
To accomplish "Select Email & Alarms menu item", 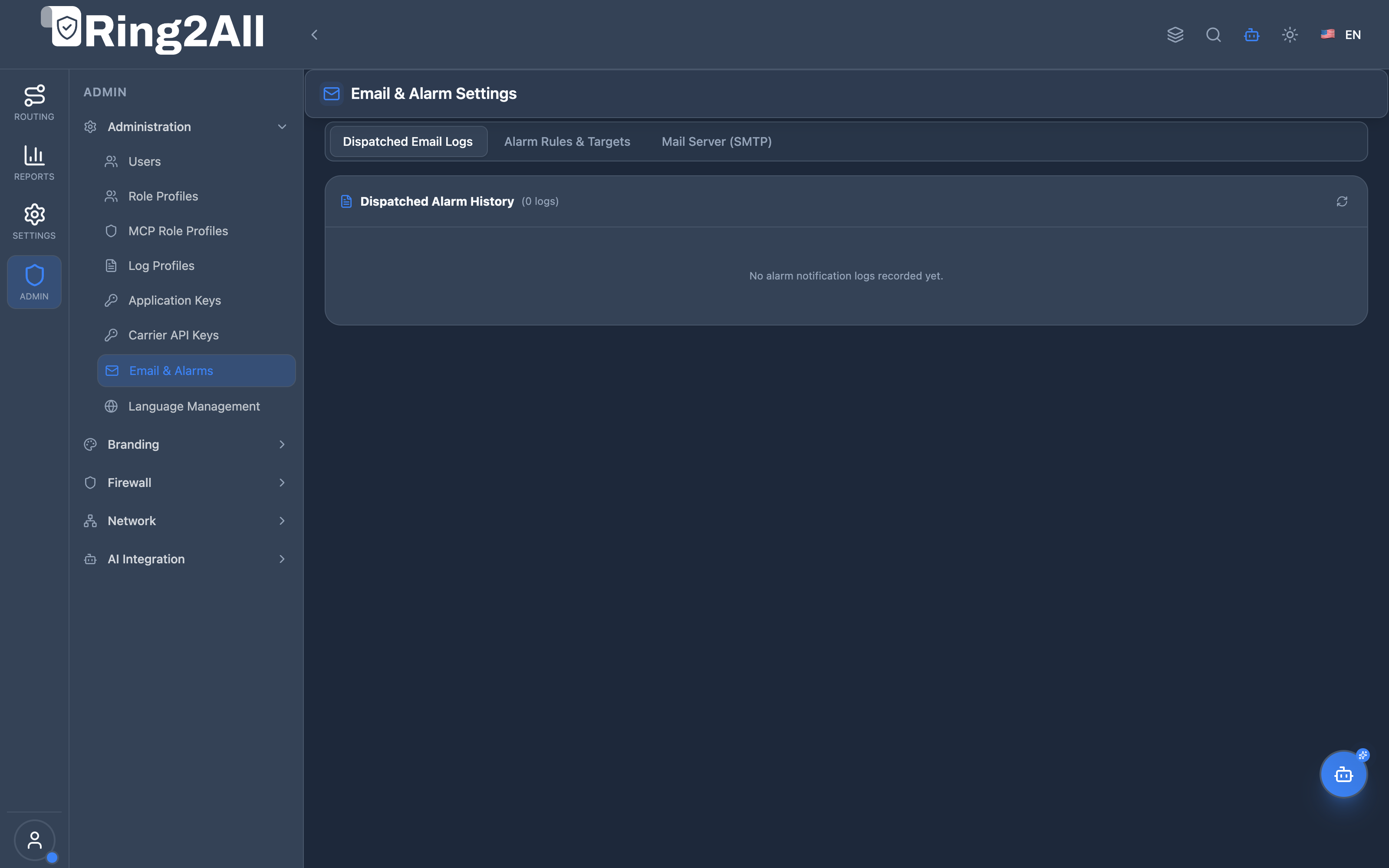I will 196,371.
